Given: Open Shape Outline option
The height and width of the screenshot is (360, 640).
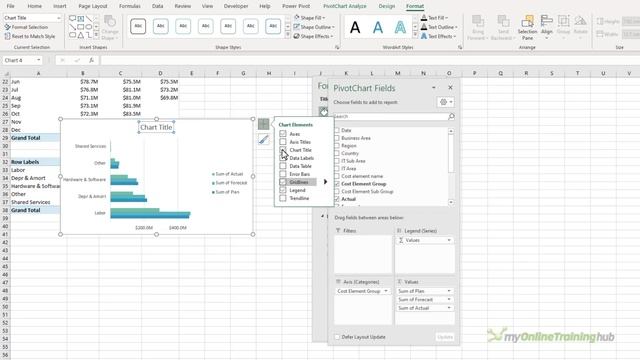Looking at the screenshot, I should [x=314, y=27].
